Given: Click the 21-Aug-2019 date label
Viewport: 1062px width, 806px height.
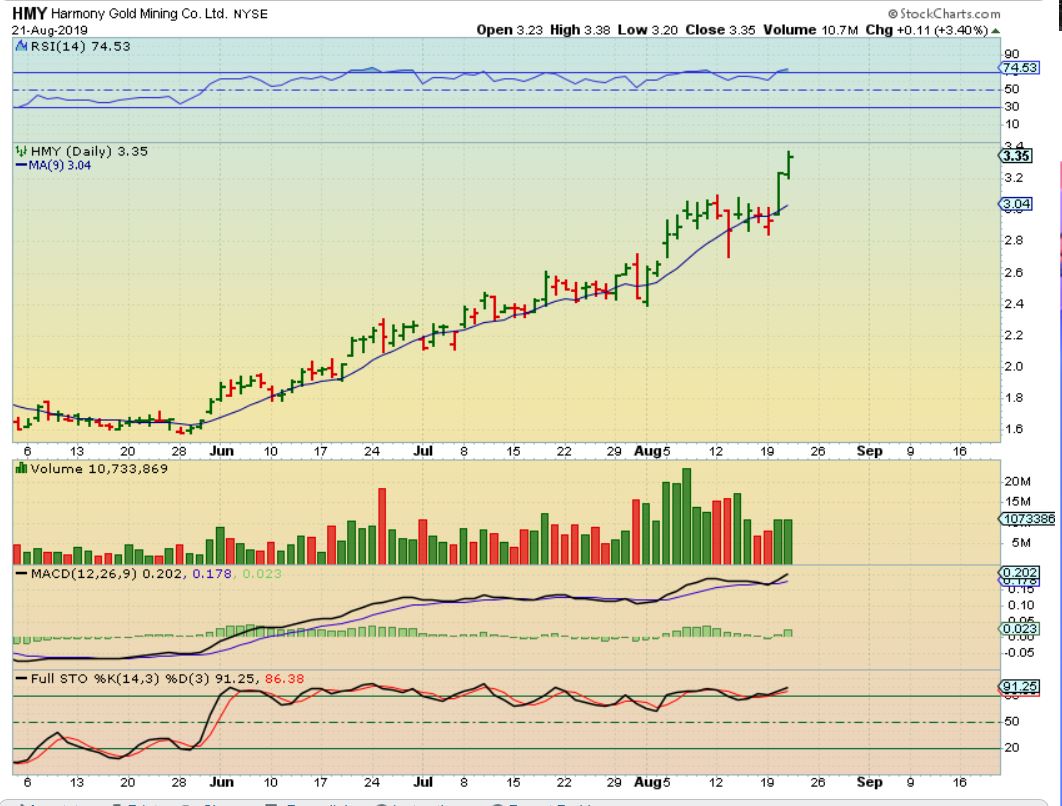Looking at the screenshot, I should (x=49, y=30).
